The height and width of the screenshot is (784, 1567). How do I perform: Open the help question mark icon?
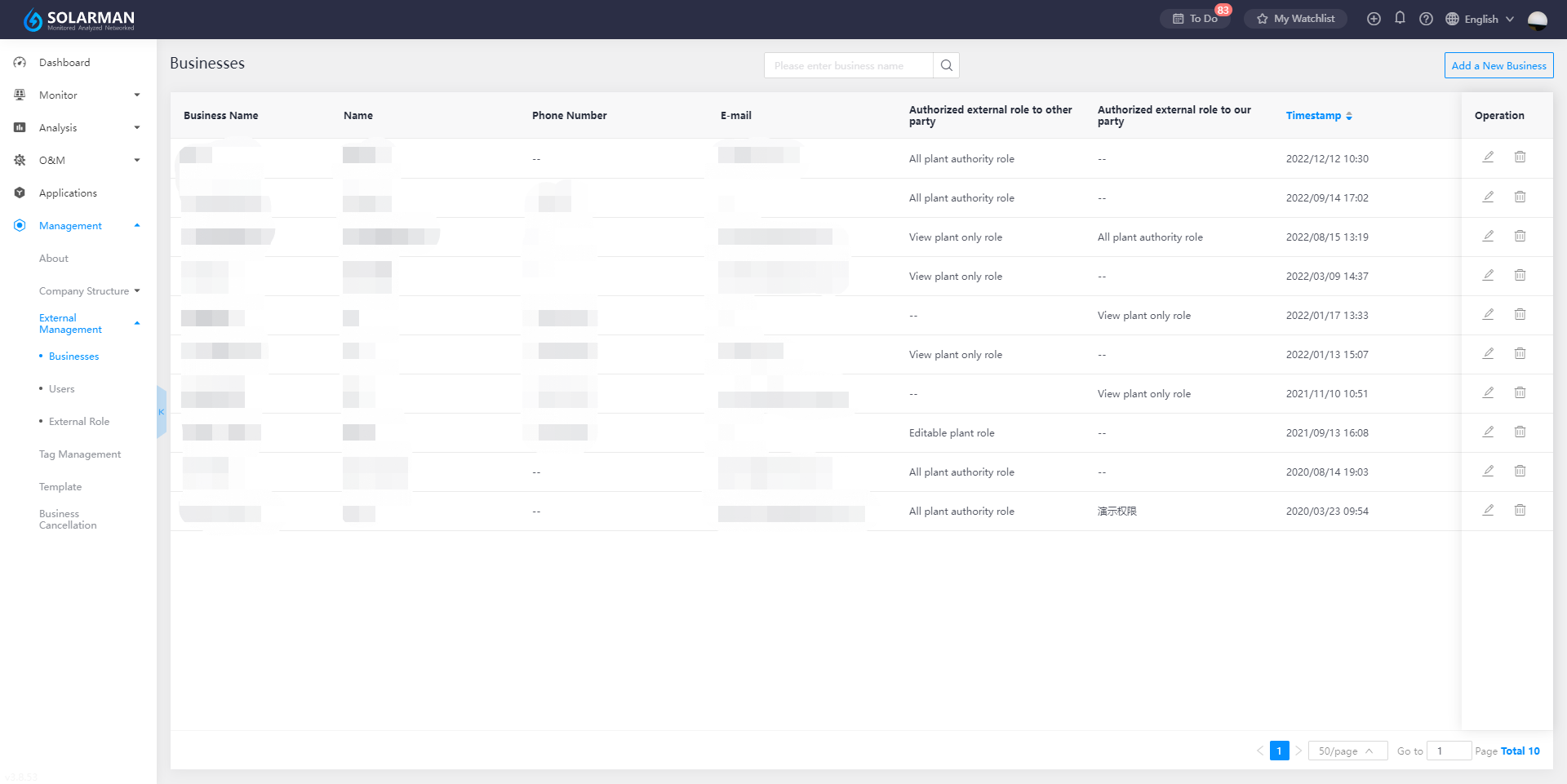click(x=1427, y=18)
